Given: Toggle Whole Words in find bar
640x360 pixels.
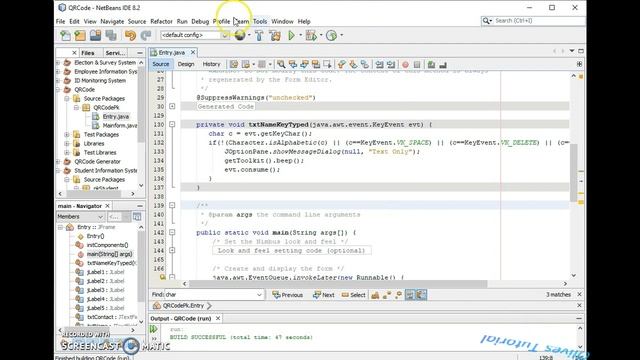Looking at the screenshot, I should (x=387, y=295).
